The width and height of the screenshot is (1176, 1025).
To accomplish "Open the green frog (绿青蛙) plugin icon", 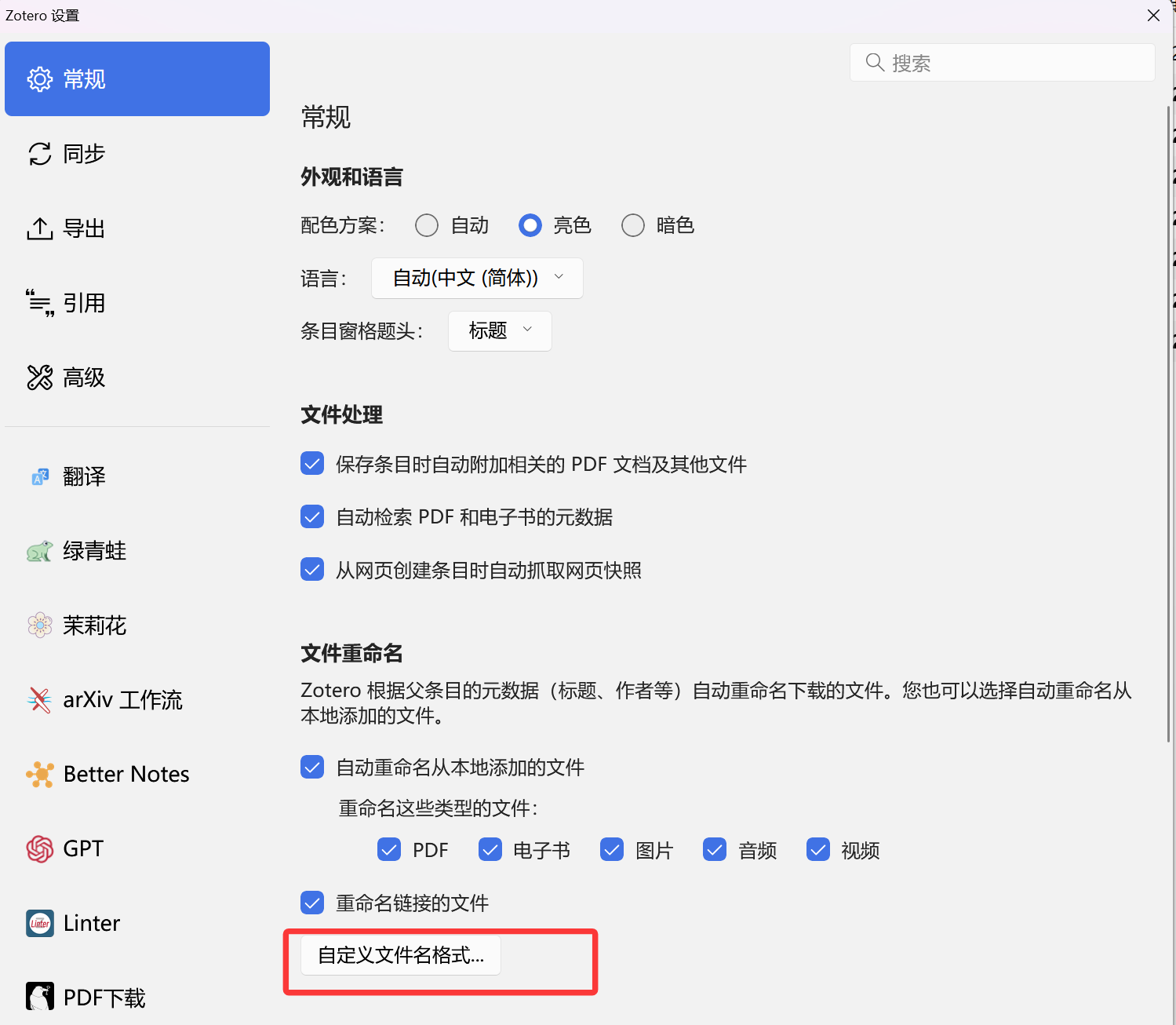I will coord(40,551).
